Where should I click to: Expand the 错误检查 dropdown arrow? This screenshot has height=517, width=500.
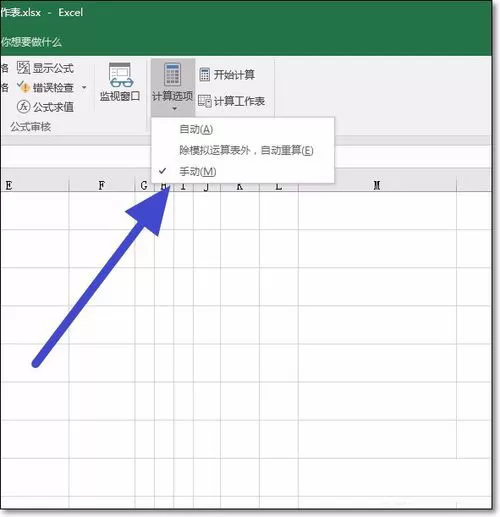pyautogui.click(x=84, y=88)
